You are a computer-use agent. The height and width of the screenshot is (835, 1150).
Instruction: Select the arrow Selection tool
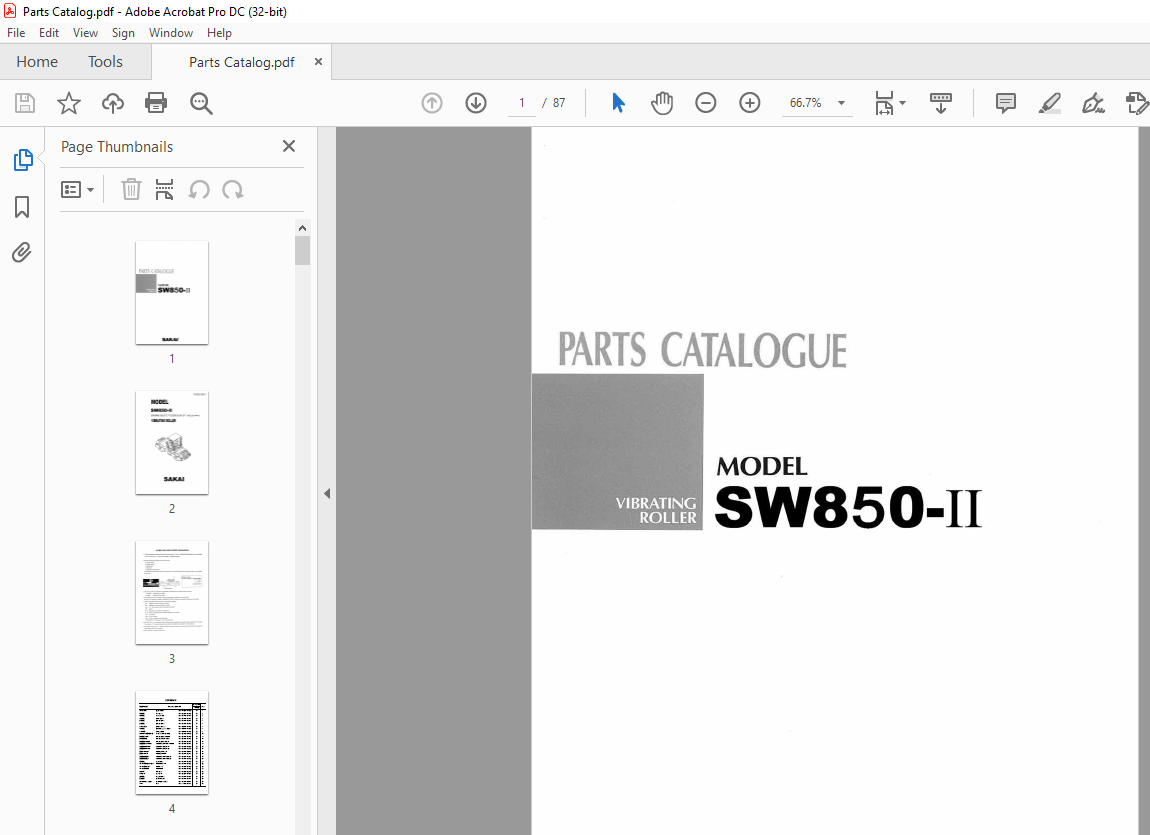point(618,103)
